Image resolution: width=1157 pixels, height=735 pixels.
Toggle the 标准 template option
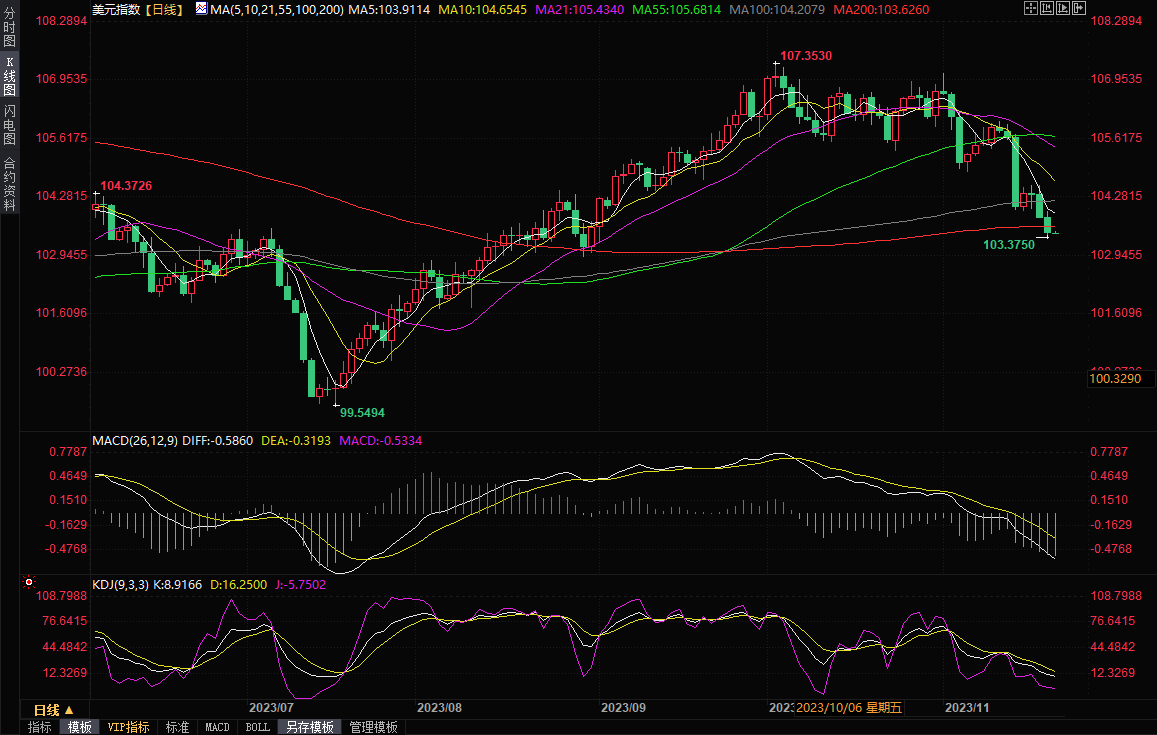(177, 727)
